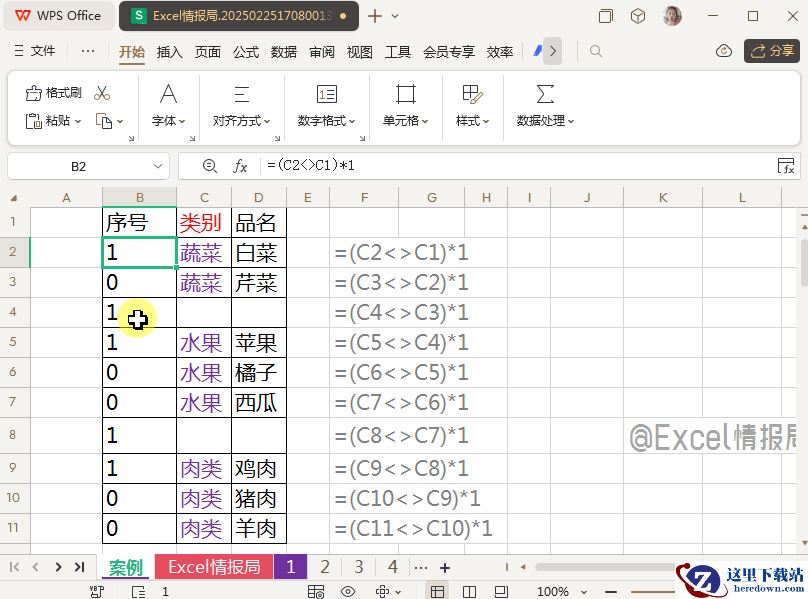Select the sheet tab named 2
The height and width of the screenshot is (599, 808).
[x=325, y=567]
